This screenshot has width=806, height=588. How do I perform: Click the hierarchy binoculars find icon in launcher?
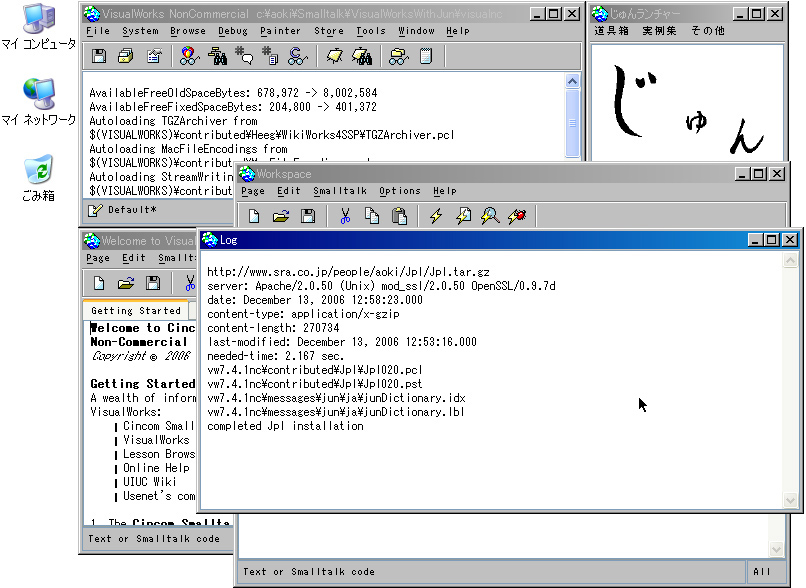(x=217, y=56)
